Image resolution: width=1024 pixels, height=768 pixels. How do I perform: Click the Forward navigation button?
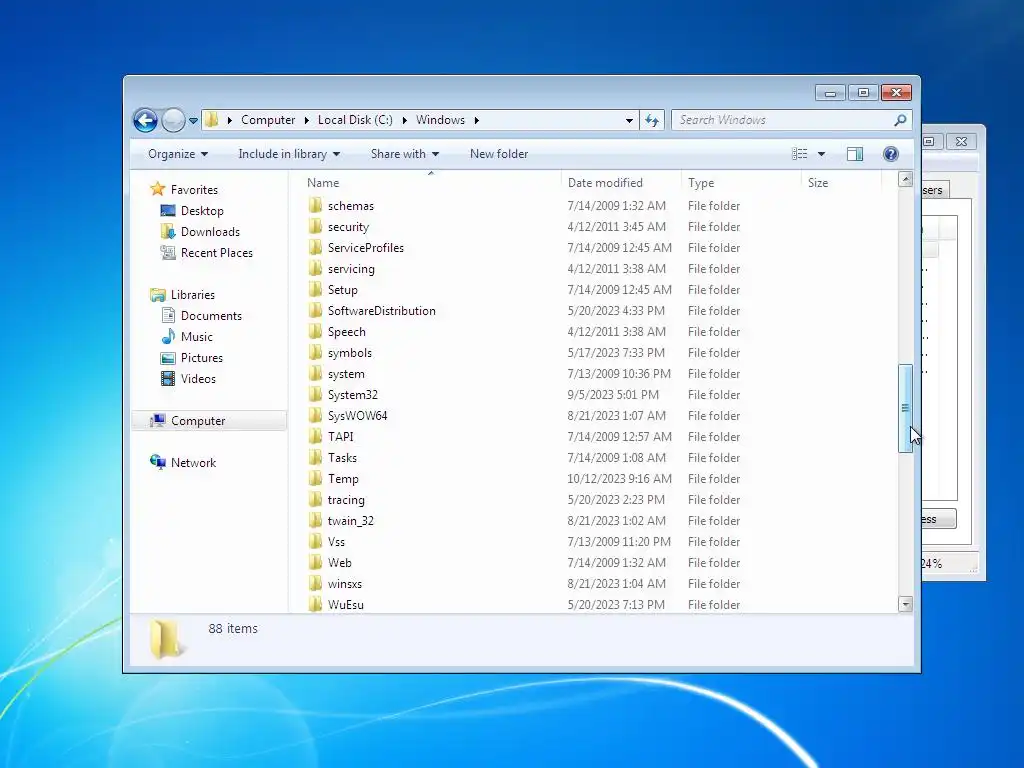pyautogui.click(x=173, y=120)
